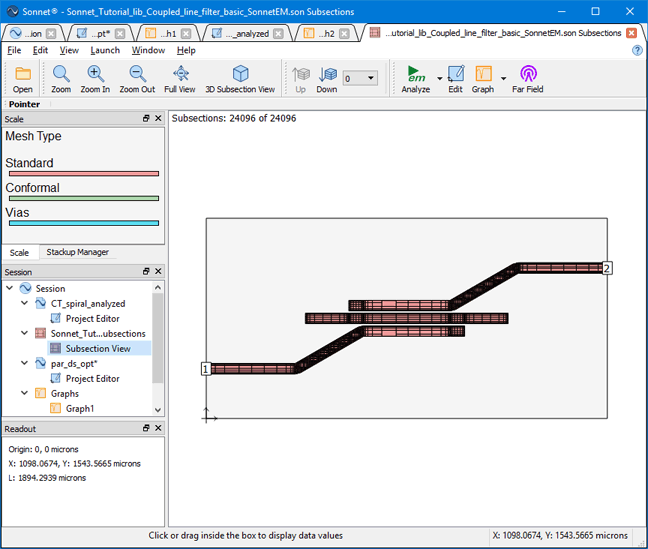
Task: Click the Open folder toolbar icon
Action: coord(22,79)
